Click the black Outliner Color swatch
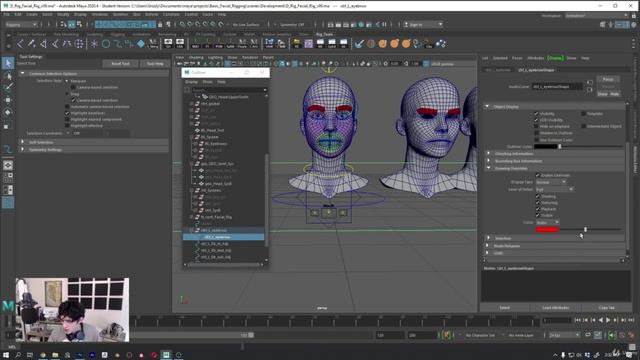The width and height of the screenshot is (640, 360). coord(546,147)
